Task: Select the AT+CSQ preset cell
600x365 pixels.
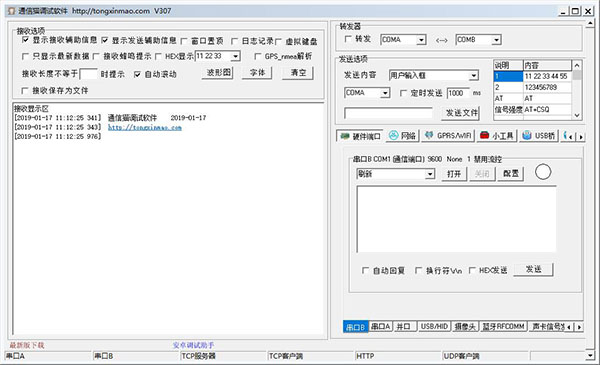Action: 547,109
